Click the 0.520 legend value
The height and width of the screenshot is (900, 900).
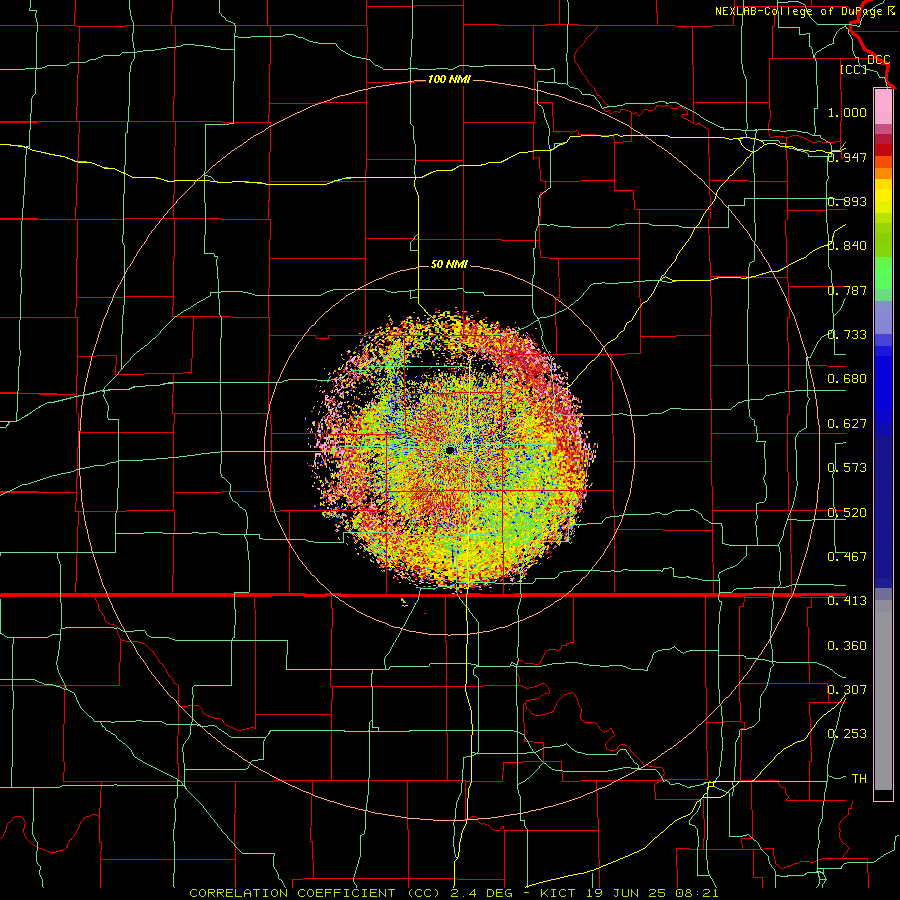click(847, 513)
